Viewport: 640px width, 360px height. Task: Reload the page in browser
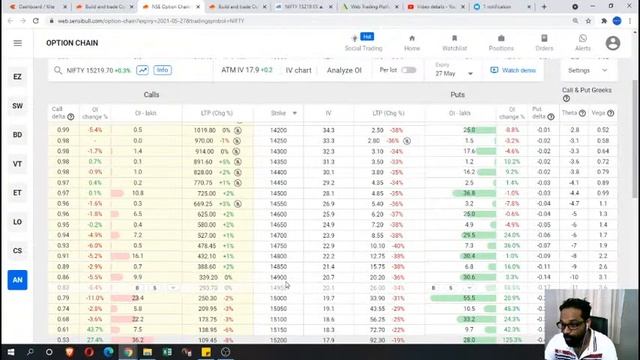point(36,21)
